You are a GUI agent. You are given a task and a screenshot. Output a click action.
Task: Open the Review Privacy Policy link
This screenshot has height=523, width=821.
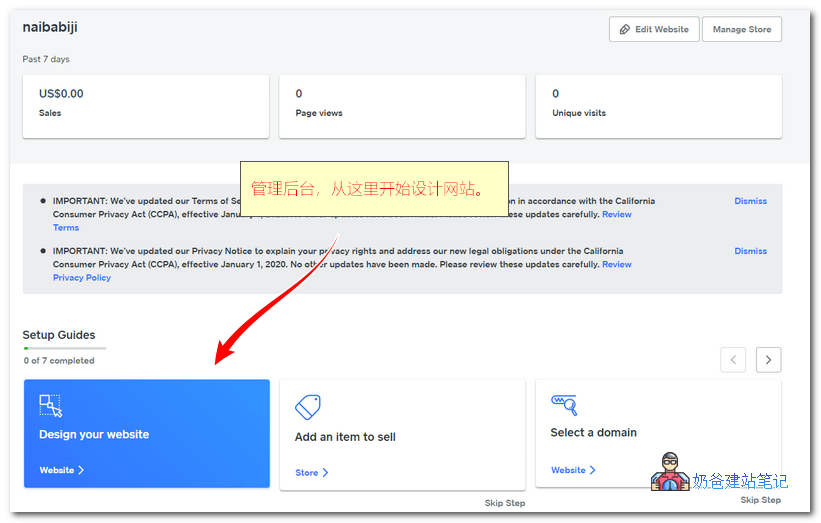(616, 264)
